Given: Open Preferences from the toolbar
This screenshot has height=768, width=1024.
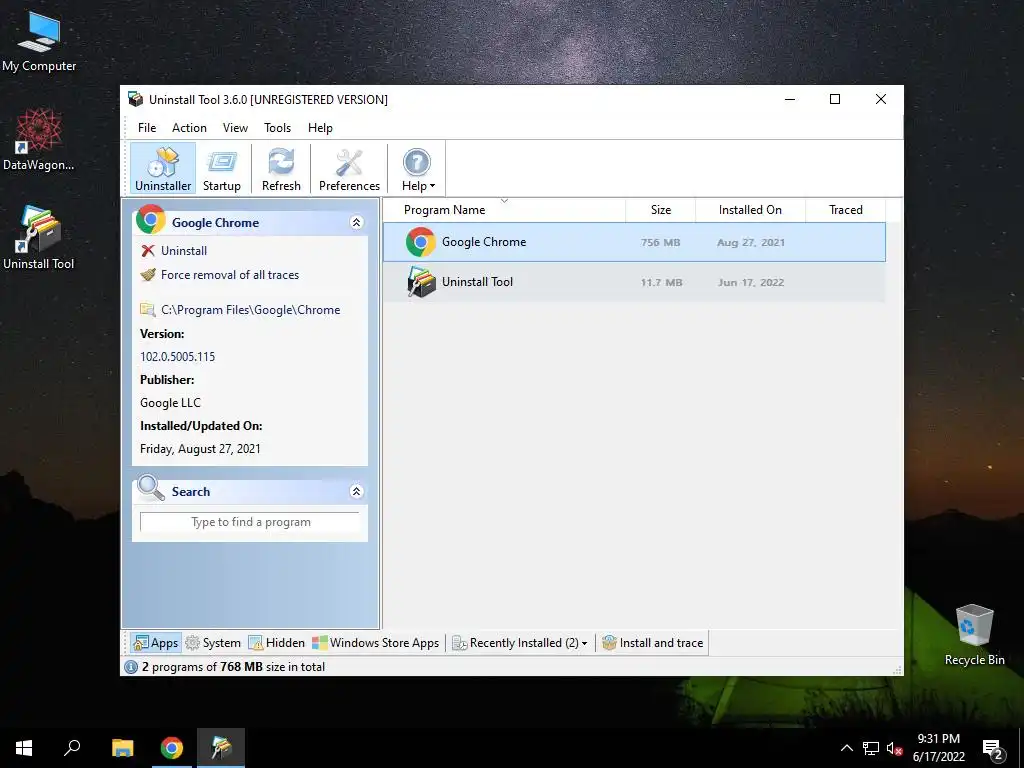Looking at the screenshot, I should [349, 168].
